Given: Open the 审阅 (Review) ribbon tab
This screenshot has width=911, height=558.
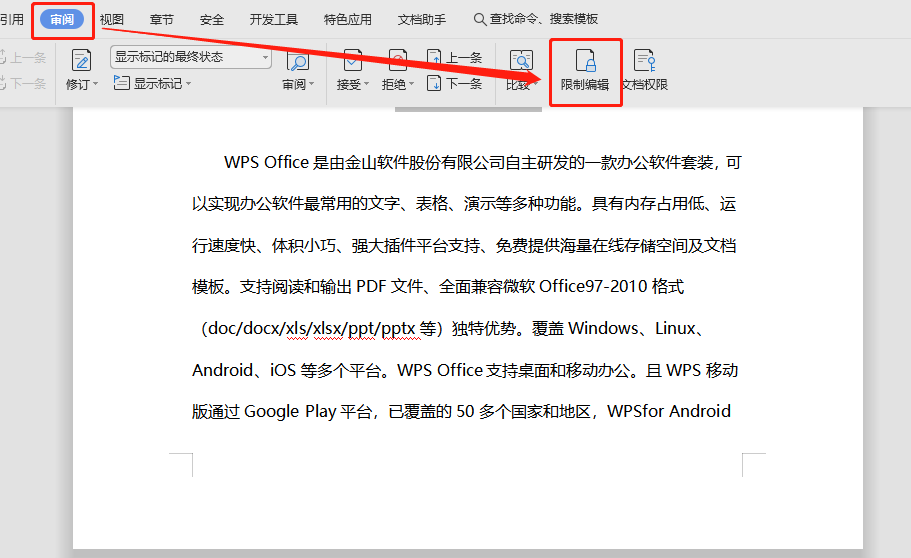Looking at the screenshot, I should click(x=62, y=19).
